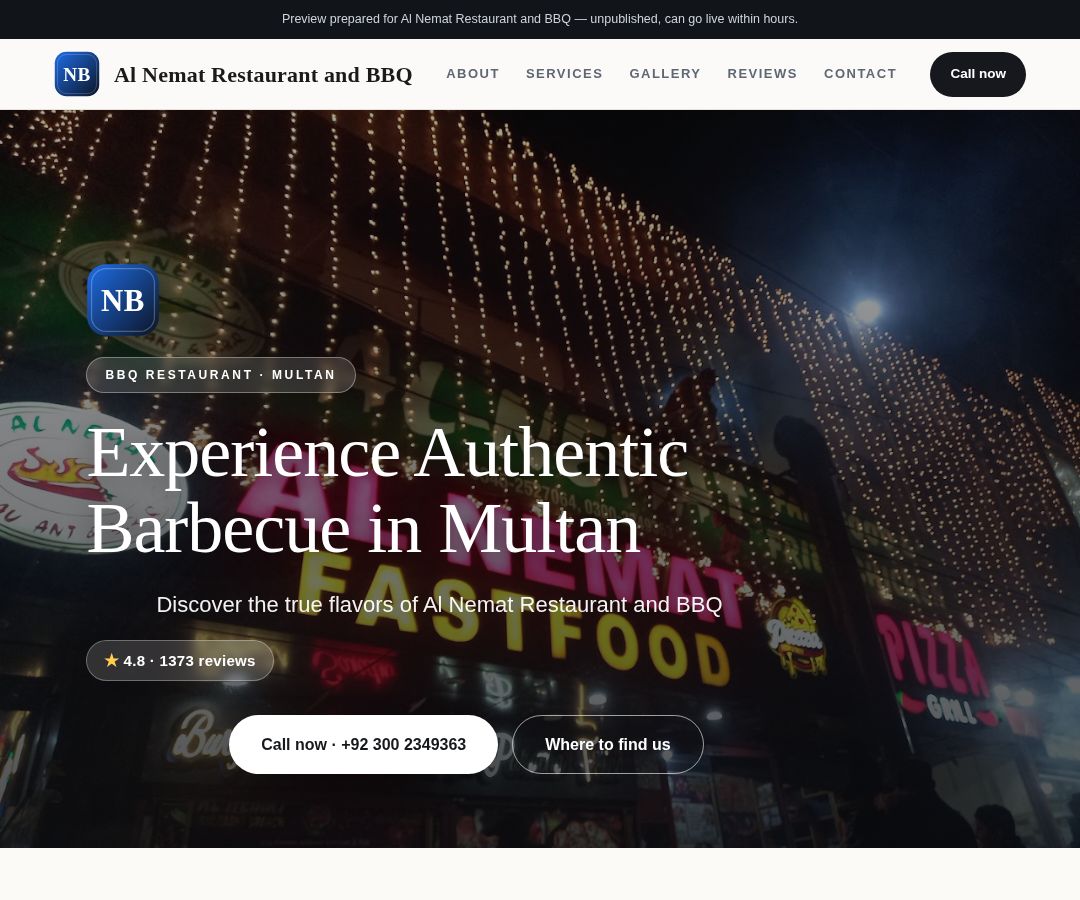This screenshot has width=1080, height=900.
Task: Call +92 300 2349363 from hero button
Action: [x=363, y=744]
